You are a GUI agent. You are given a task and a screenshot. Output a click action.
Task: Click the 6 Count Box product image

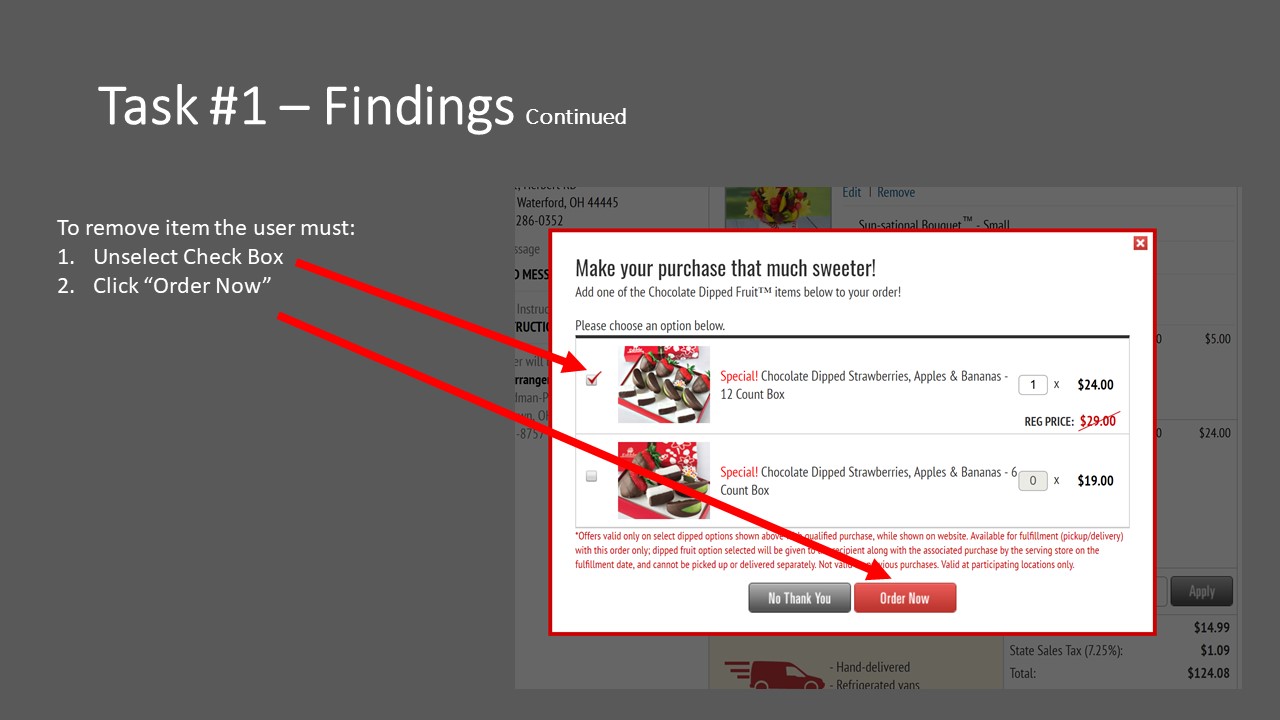click(x=664, y=480)
